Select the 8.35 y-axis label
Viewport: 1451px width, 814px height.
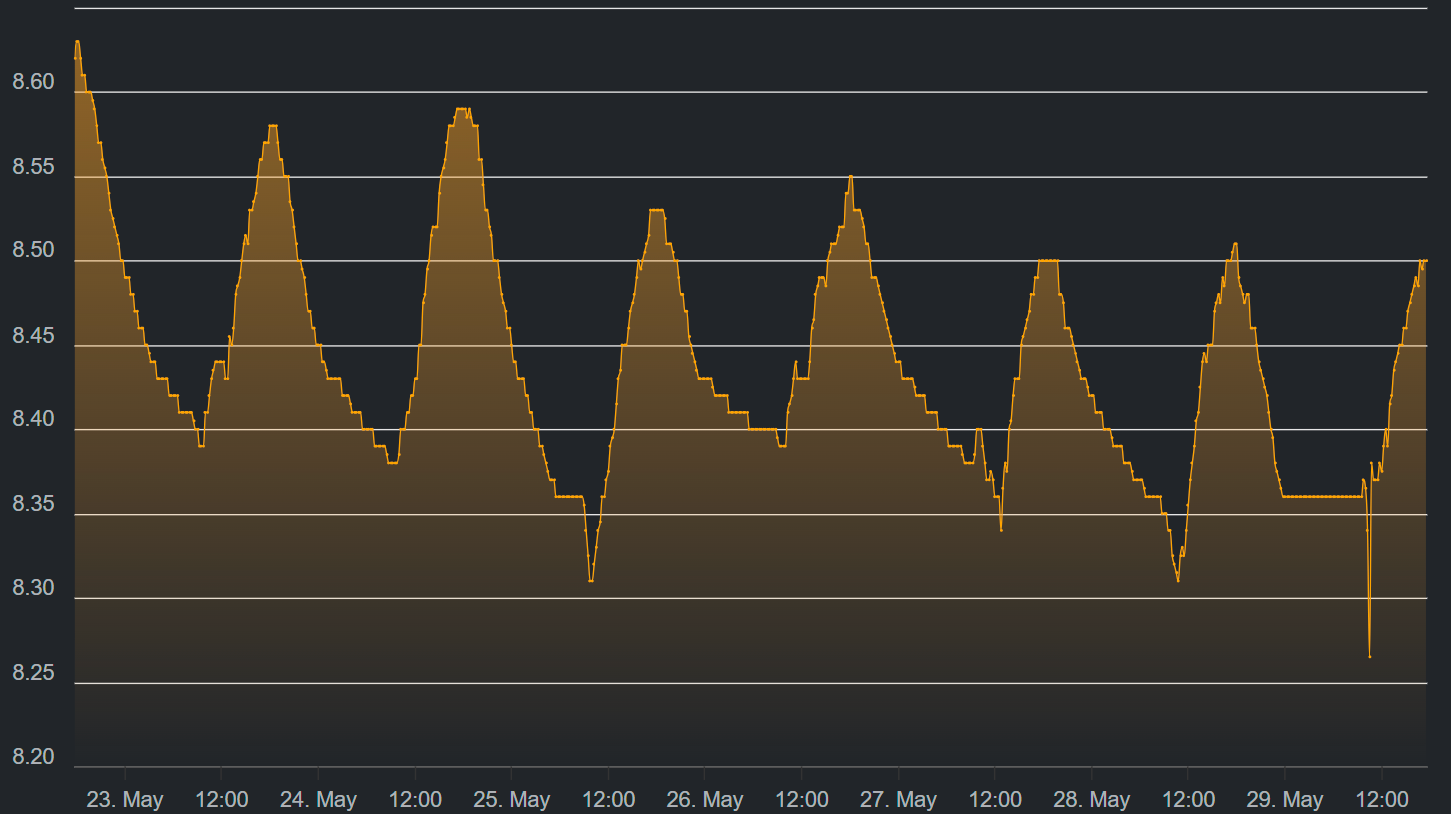[33, 505]
